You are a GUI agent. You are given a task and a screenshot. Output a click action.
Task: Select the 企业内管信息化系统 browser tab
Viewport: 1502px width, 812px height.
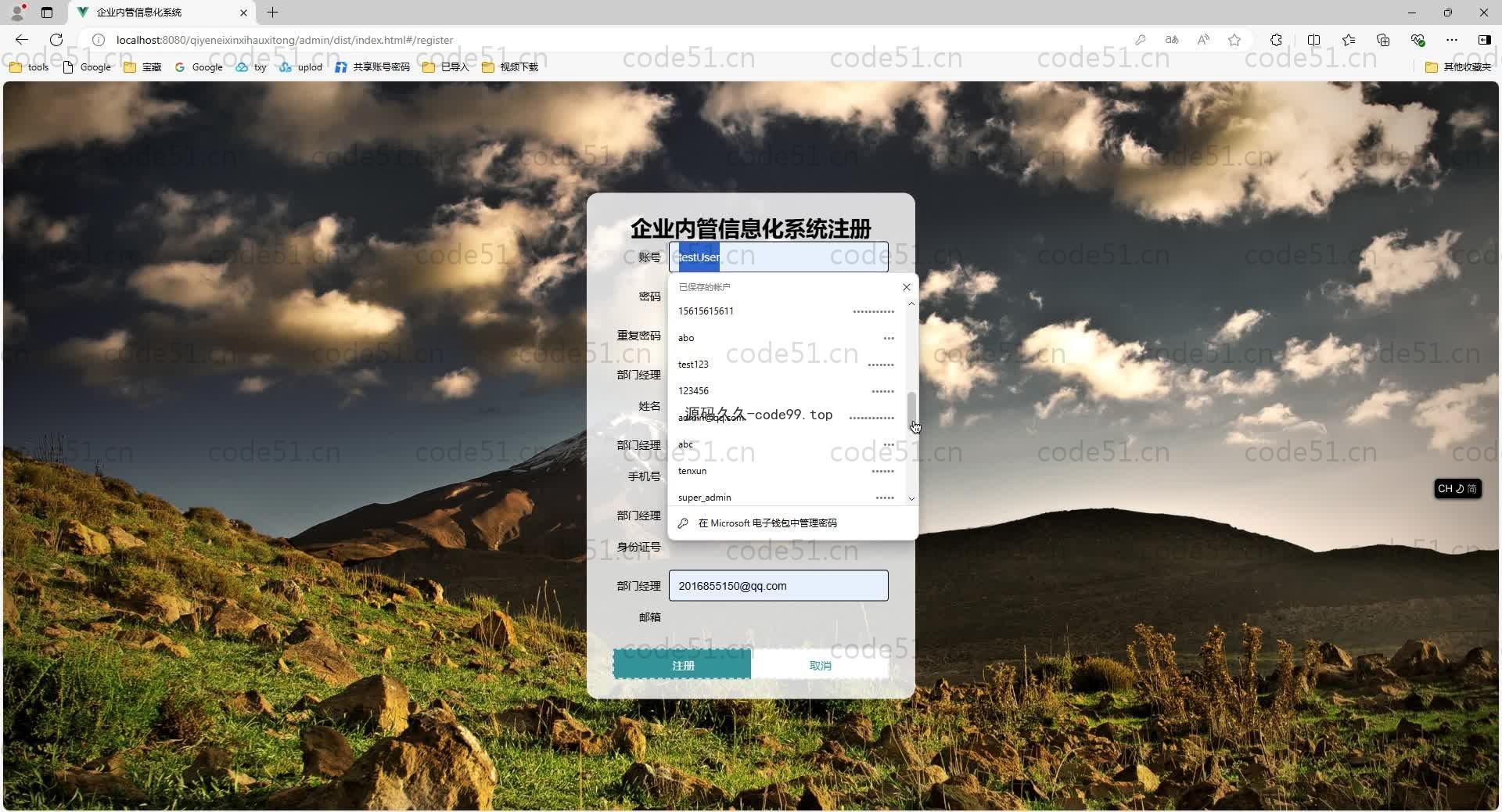(162, 13)
